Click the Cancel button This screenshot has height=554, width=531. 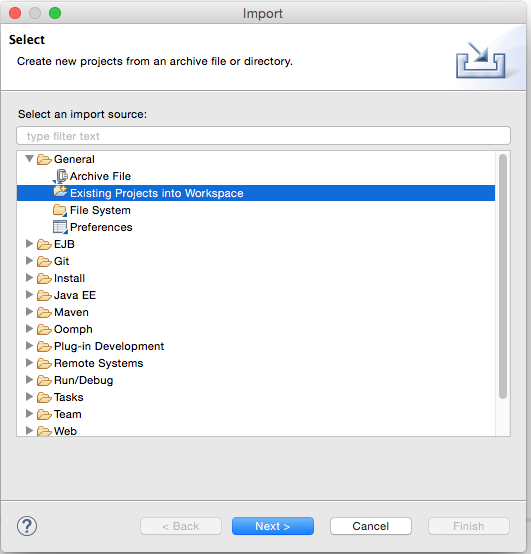(371, 526)
